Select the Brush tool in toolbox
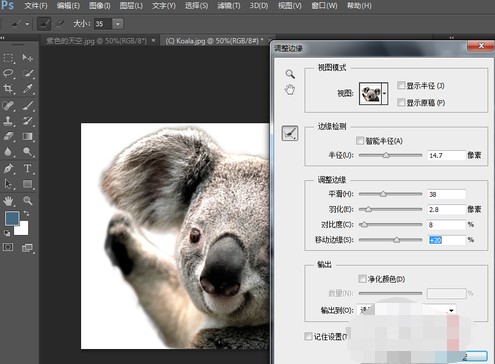The width and height of the screenshot is (495, 364). [28, 105]
